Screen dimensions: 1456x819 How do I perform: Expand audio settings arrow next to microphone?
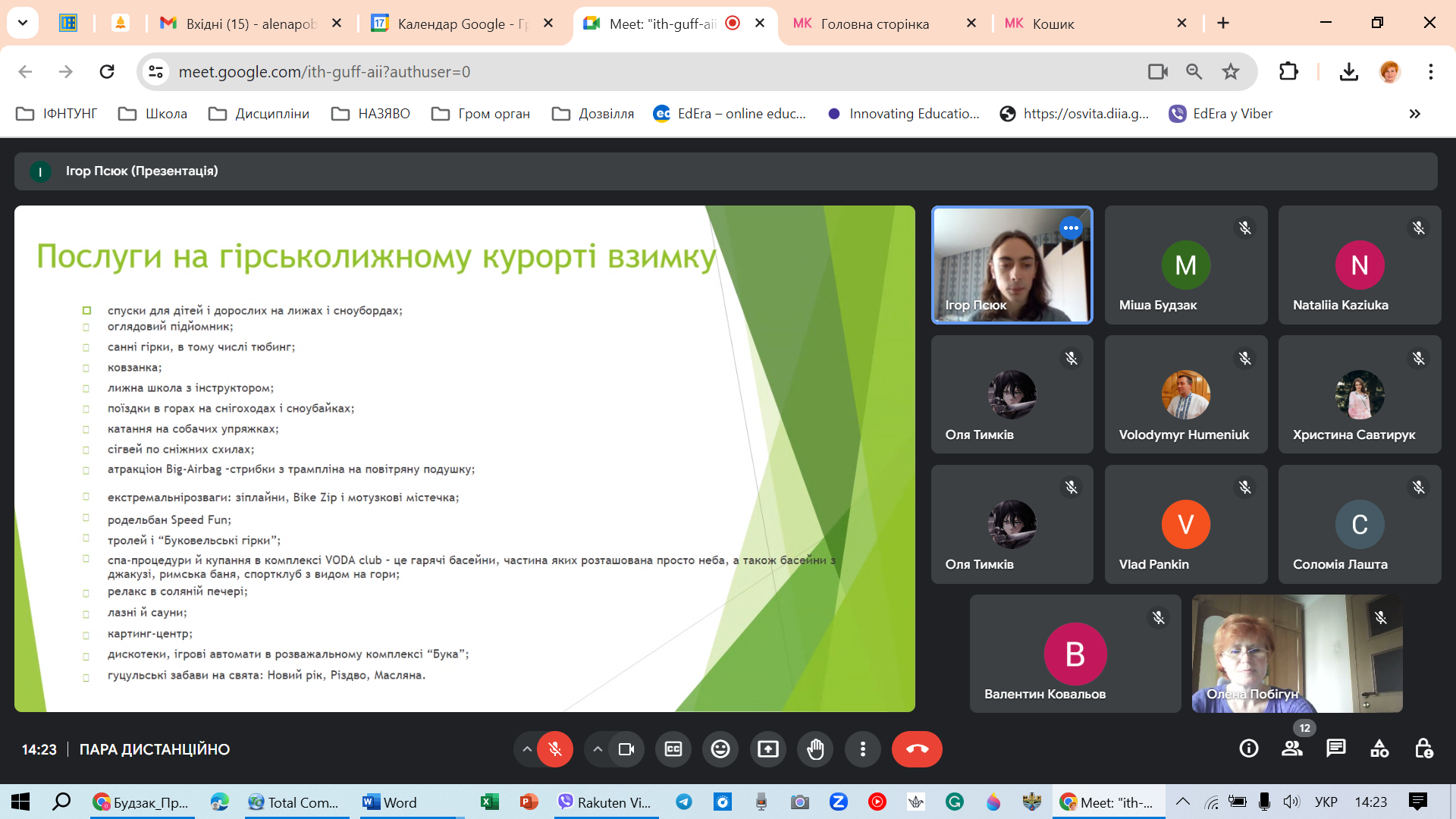pyautogui.click(x=526, y=749)
